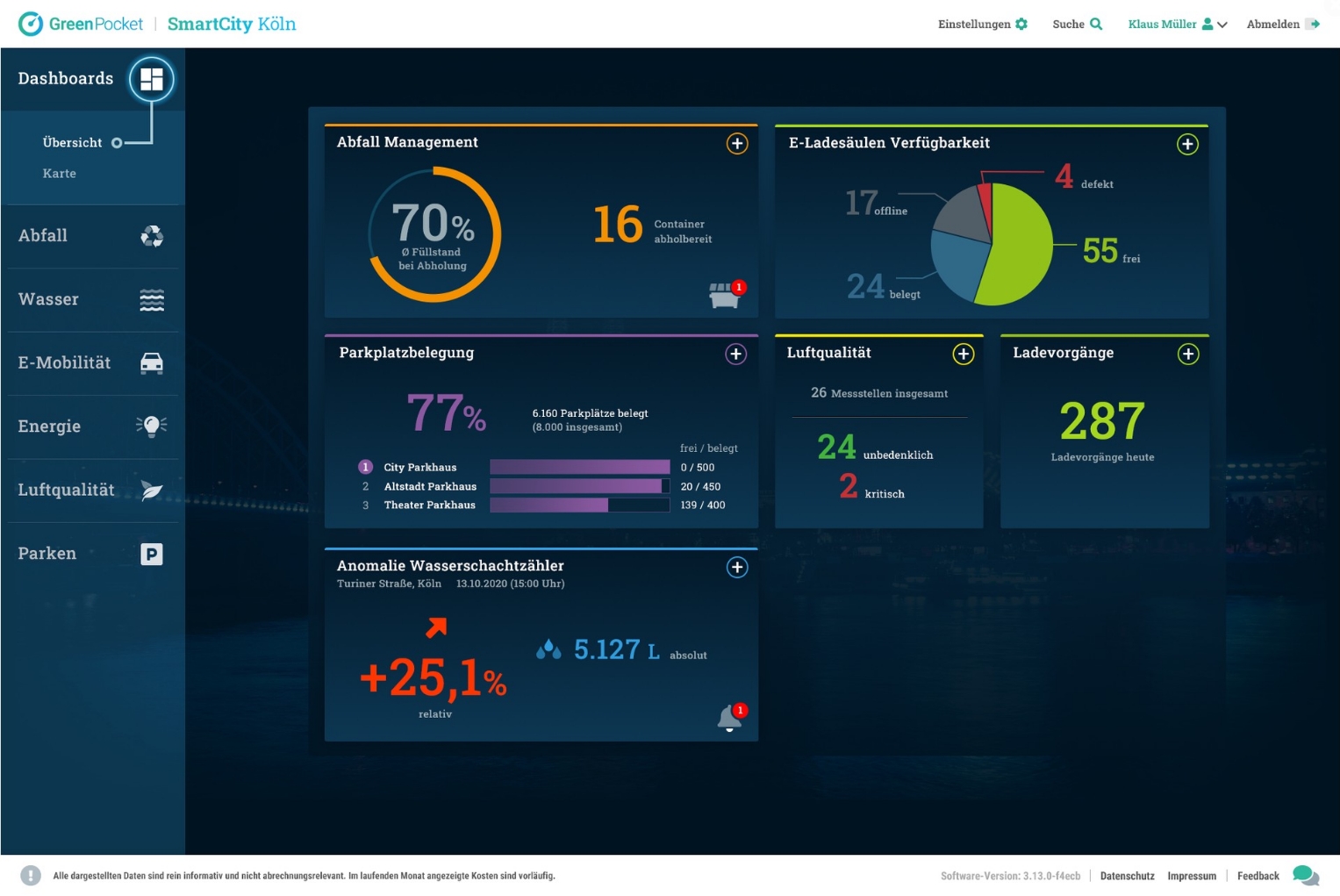
Task: Click the Abmelden logout button
Action: point(1282,25)
